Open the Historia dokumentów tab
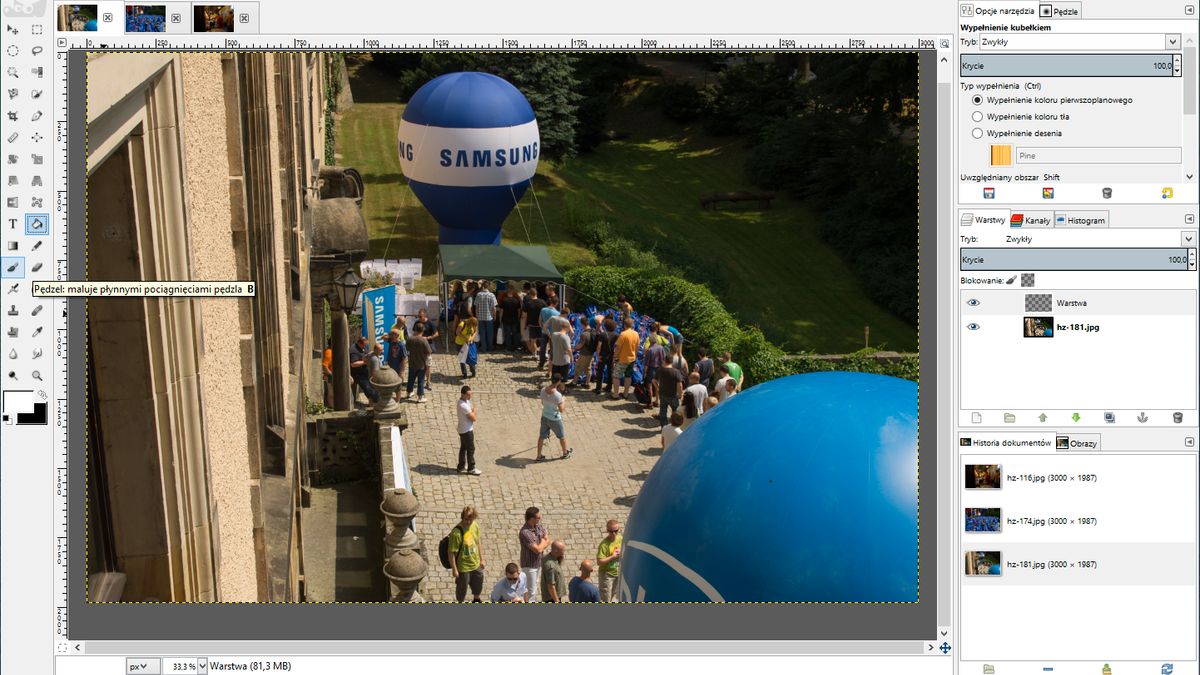The image size is (1200, 675). (1007, 443)
